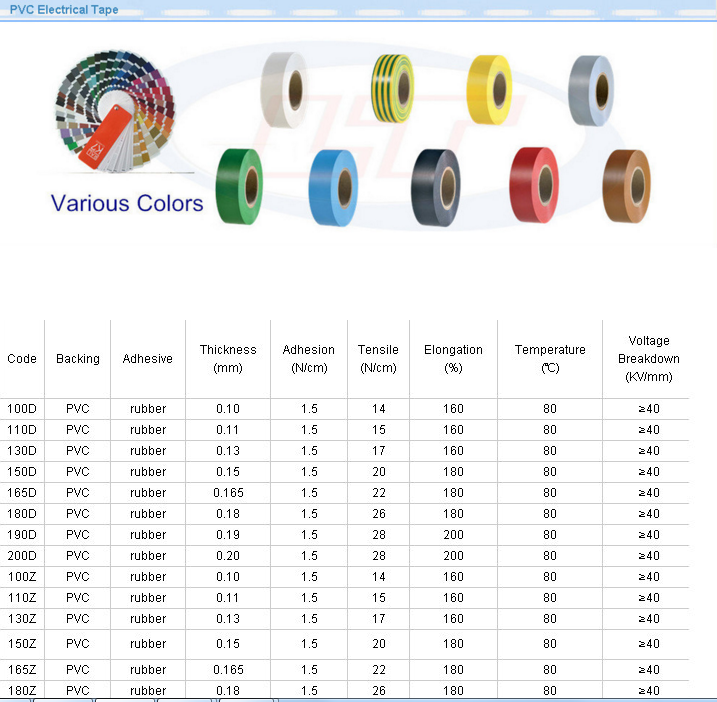Image resolution: width=717 pixels, height=702 pixels.
Task: Select code cell '100Z'
Action: click(x=22, y=577)
